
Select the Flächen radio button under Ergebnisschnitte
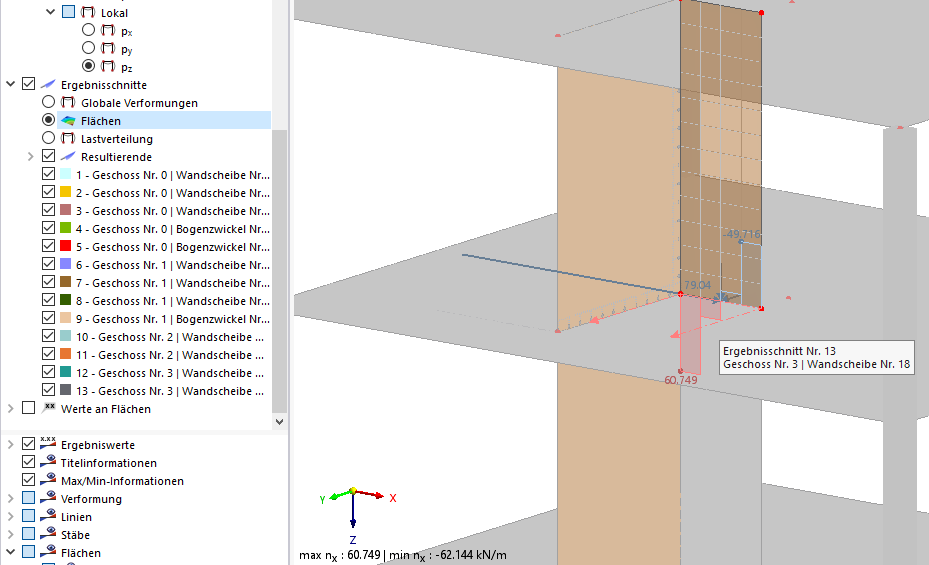coord(49,120)
